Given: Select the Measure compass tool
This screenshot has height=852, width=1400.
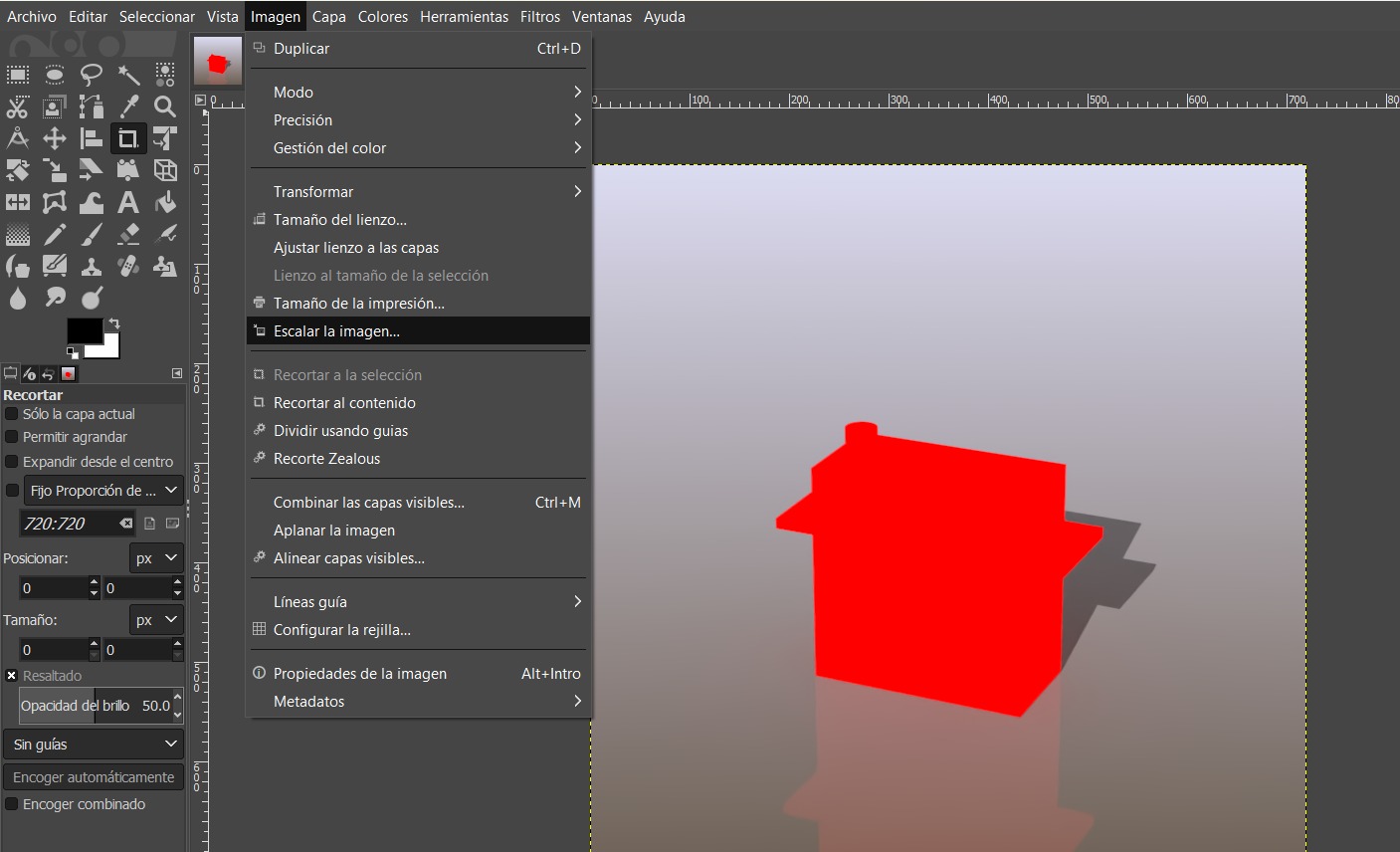Looking at the screenshot, I should point(18,138).
